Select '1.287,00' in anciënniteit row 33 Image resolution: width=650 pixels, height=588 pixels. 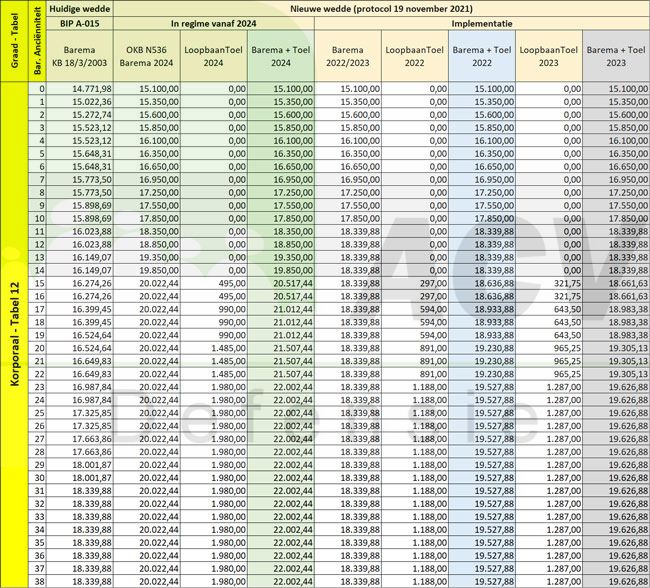(x=564, y=517)
